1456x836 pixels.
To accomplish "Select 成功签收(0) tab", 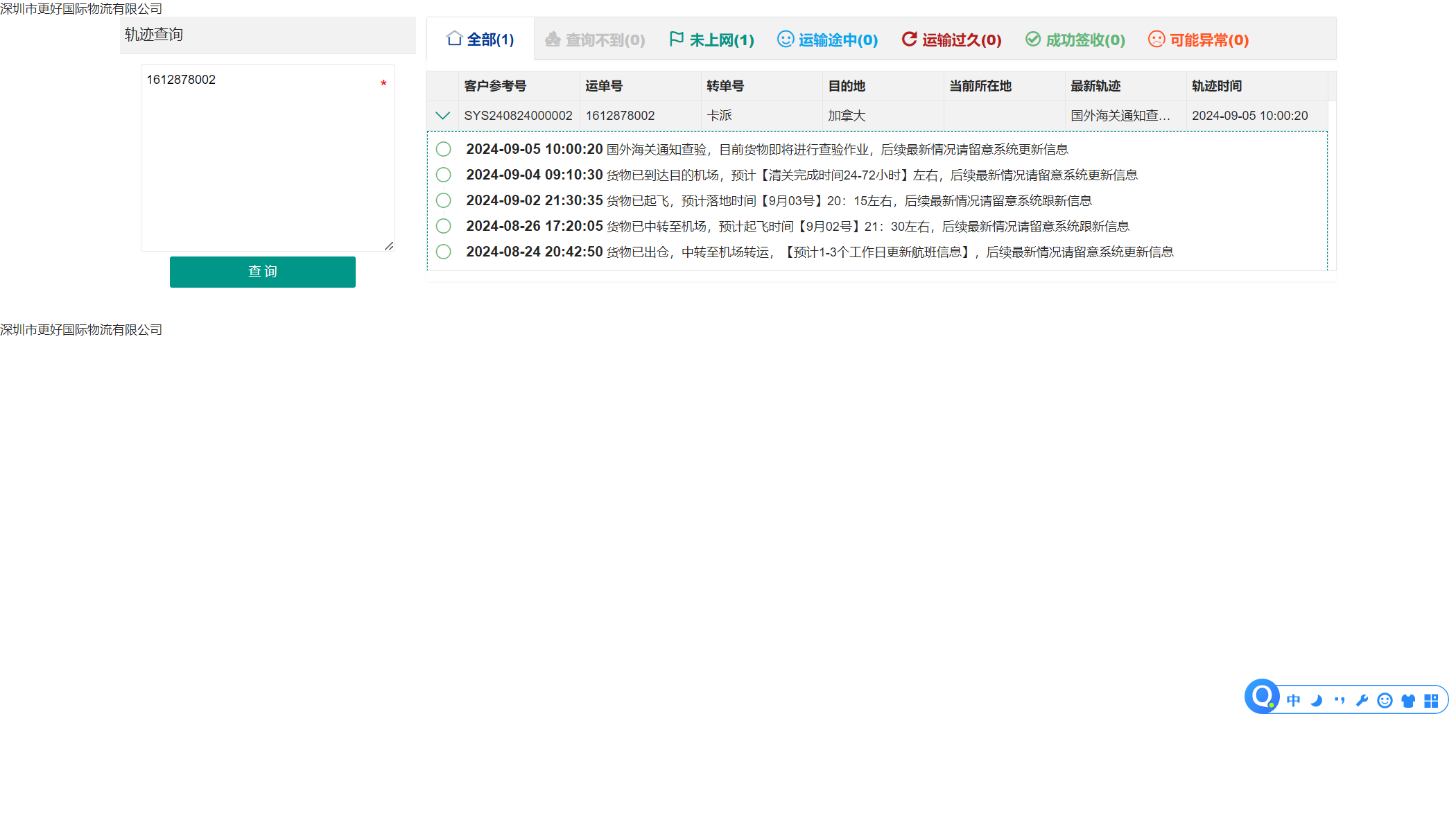I will [x=1075, y=40].
